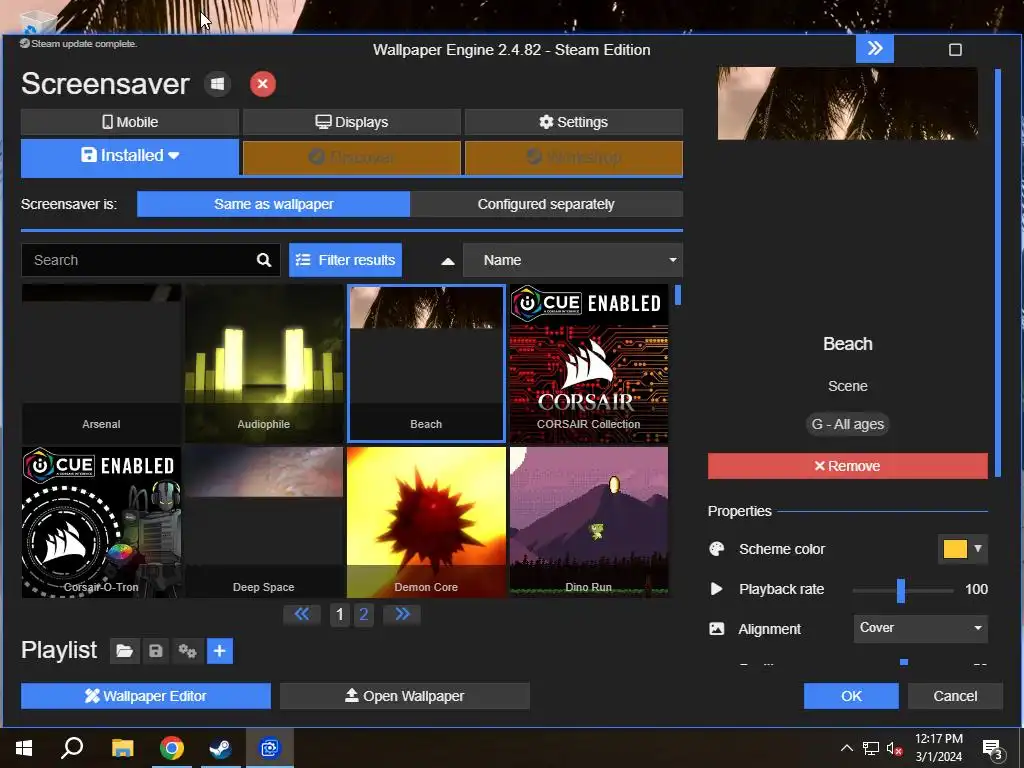
Task: Click the Cancel button
Action: [955, 696]
